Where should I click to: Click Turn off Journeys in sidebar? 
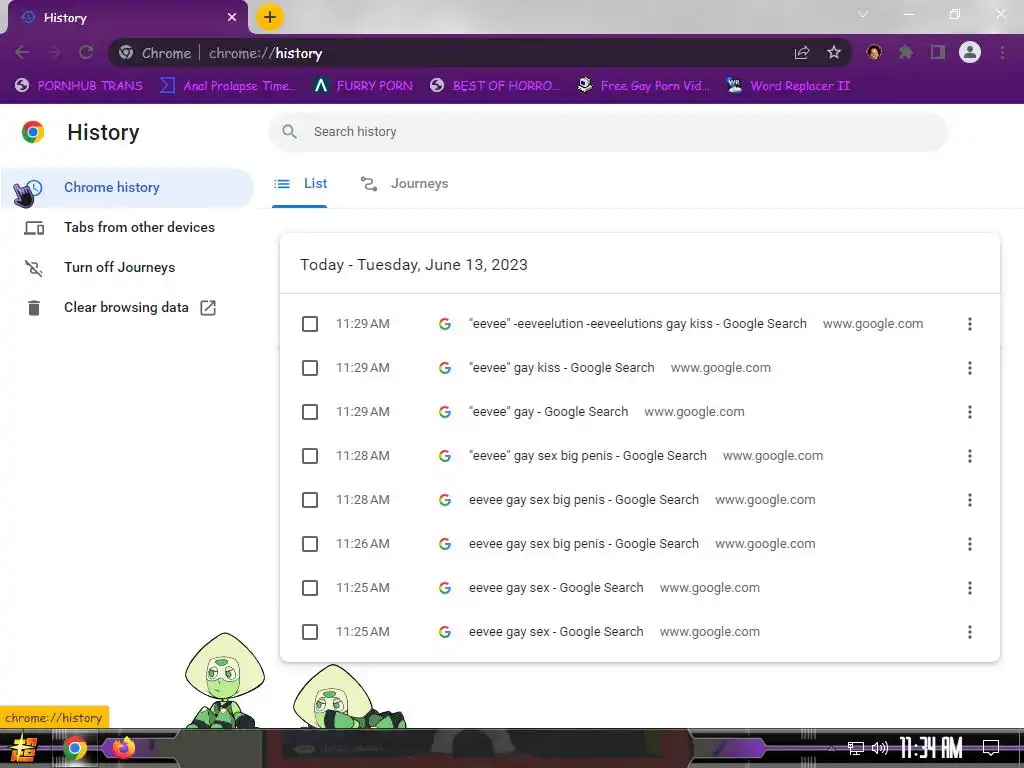click(127, 268)
